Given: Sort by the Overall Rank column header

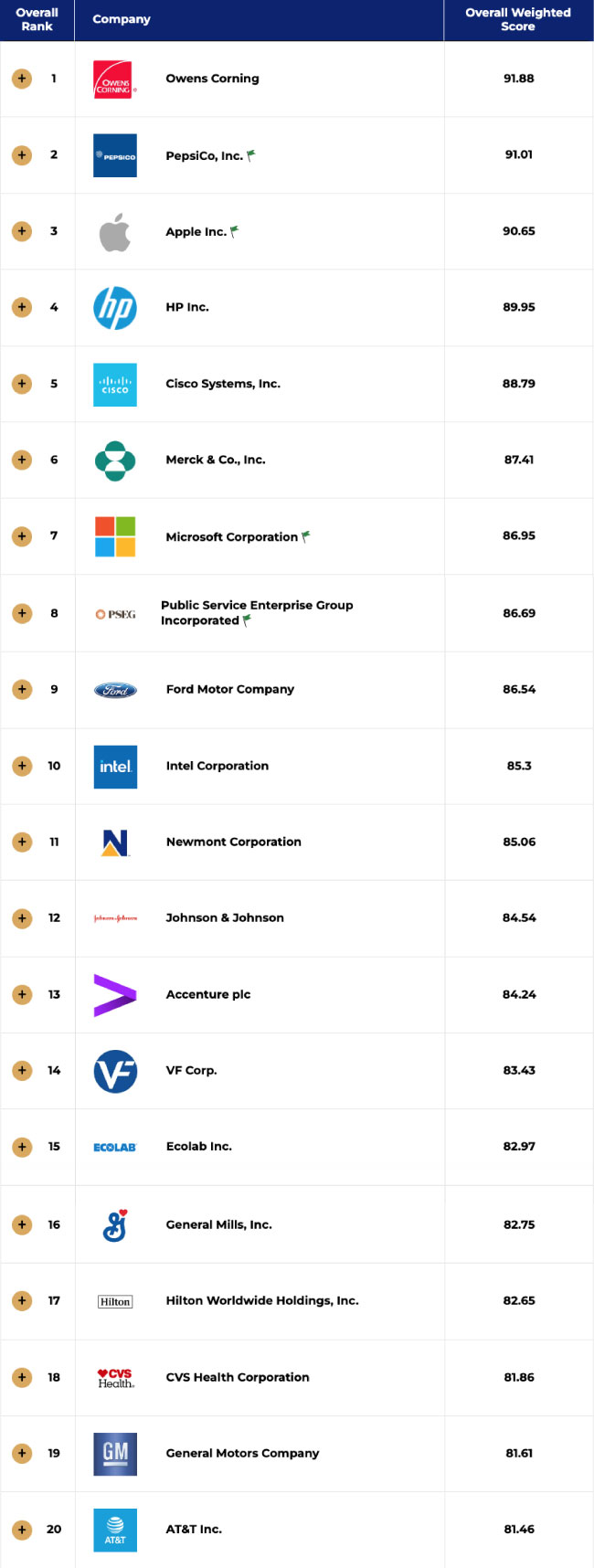Looking at the screenshot, I should click(x=37, y=19).
